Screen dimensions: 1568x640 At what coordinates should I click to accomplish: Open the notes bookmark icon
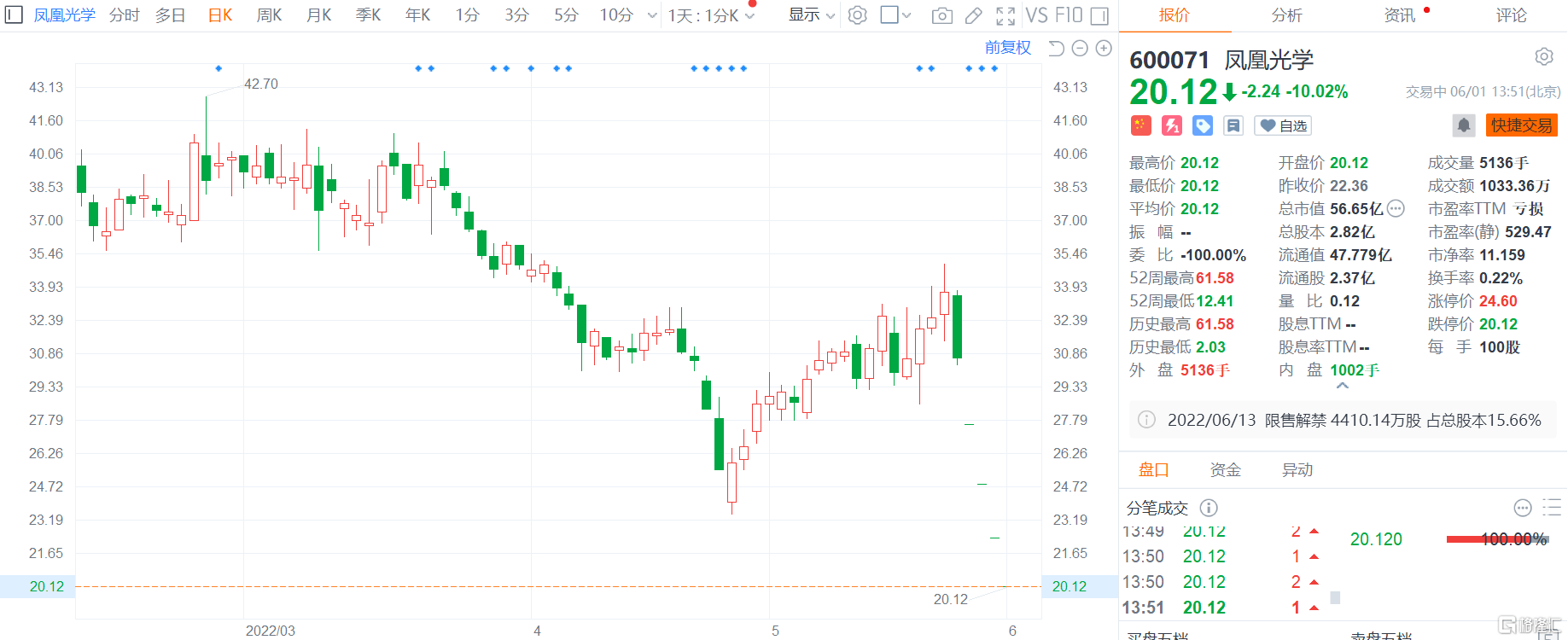point(1233,125)
